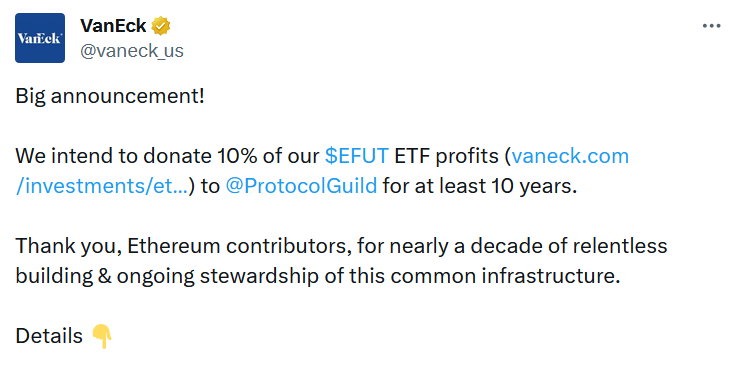The width and height of the screenshot is (743, 369).
Task: Click "for at least 10 years" phrase
Action: [x=478, y=186]
